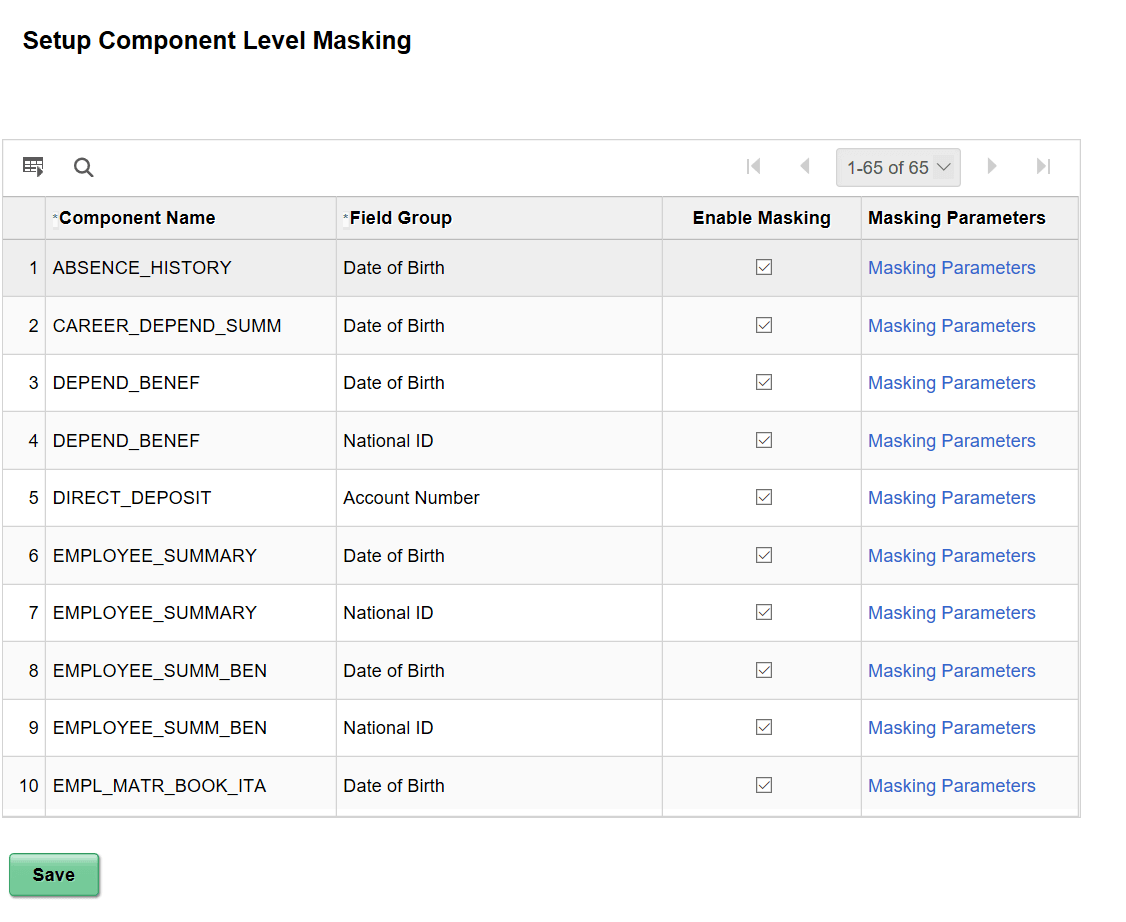The height and width of the screenshot is (922, 1126).
Task: Open Masking Parameters for DIRECT_DEPOSIT Account Number
Action: tap(951, 497)
